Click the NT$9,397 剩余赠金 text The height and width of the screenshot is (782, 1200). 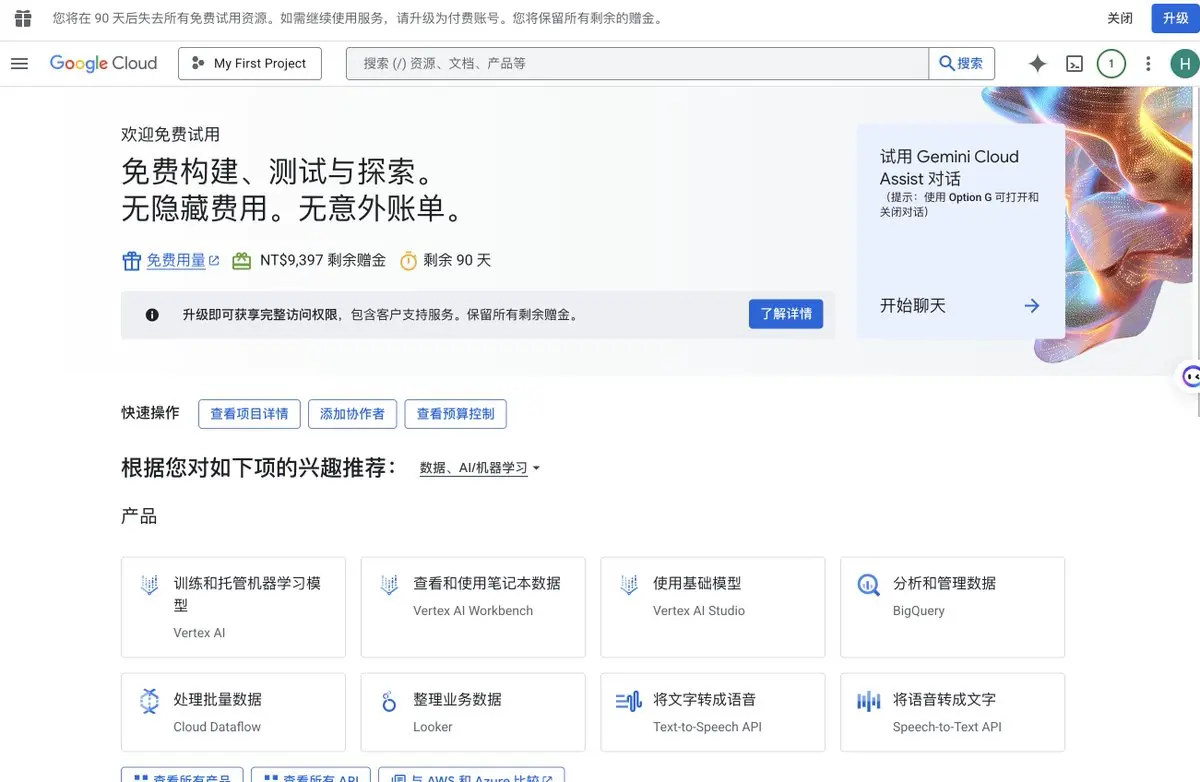pos(323,261)
